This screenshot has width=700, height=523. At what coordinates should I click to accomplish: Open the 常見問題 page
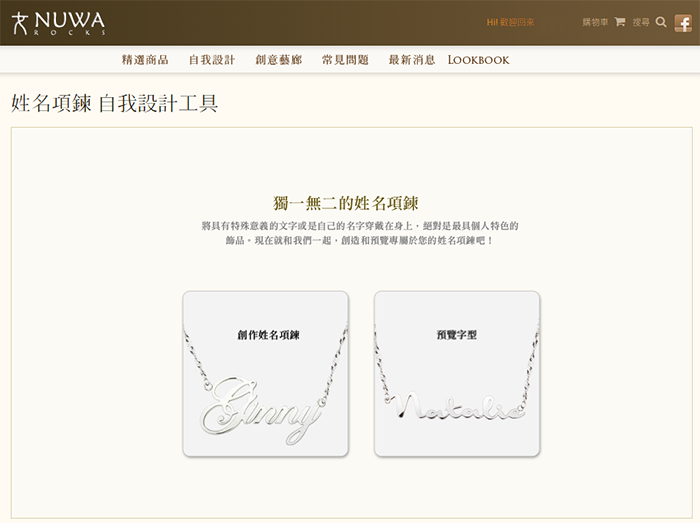click(x=345, y=60)
